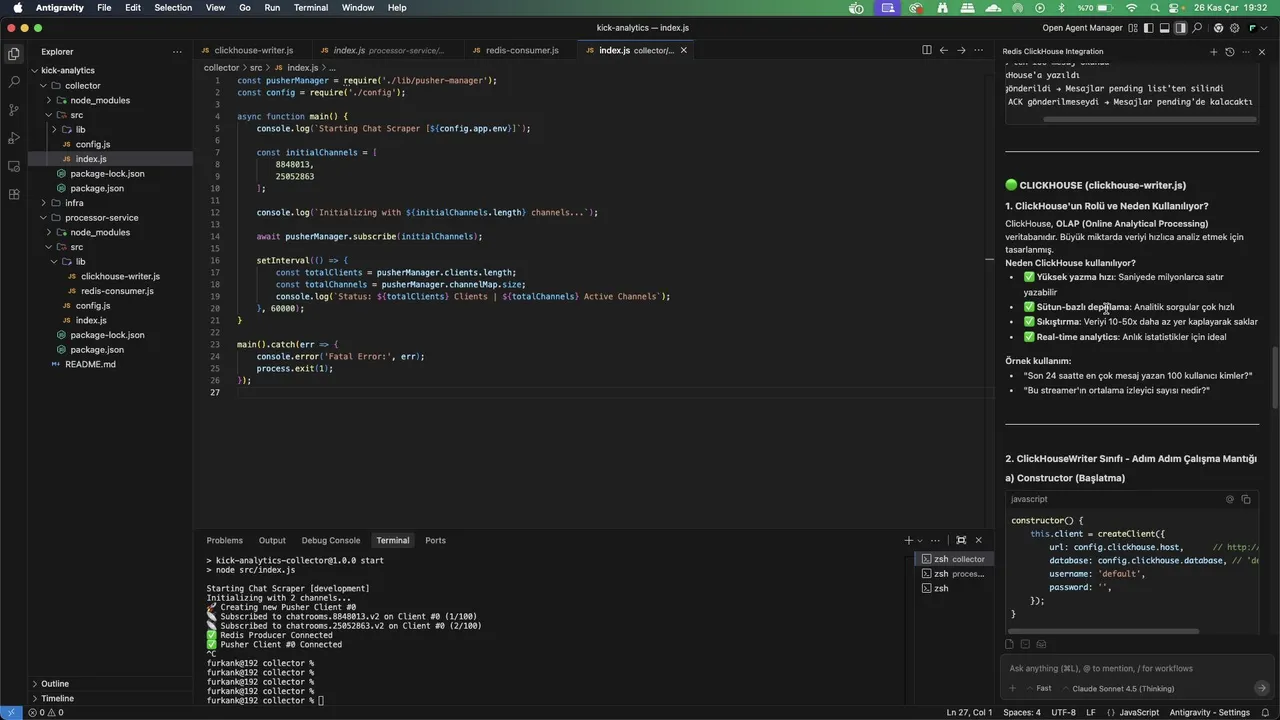This screenshot has width=1280, height=720.
Task: Open the Run and Debug view
Action: coord(13,138)
